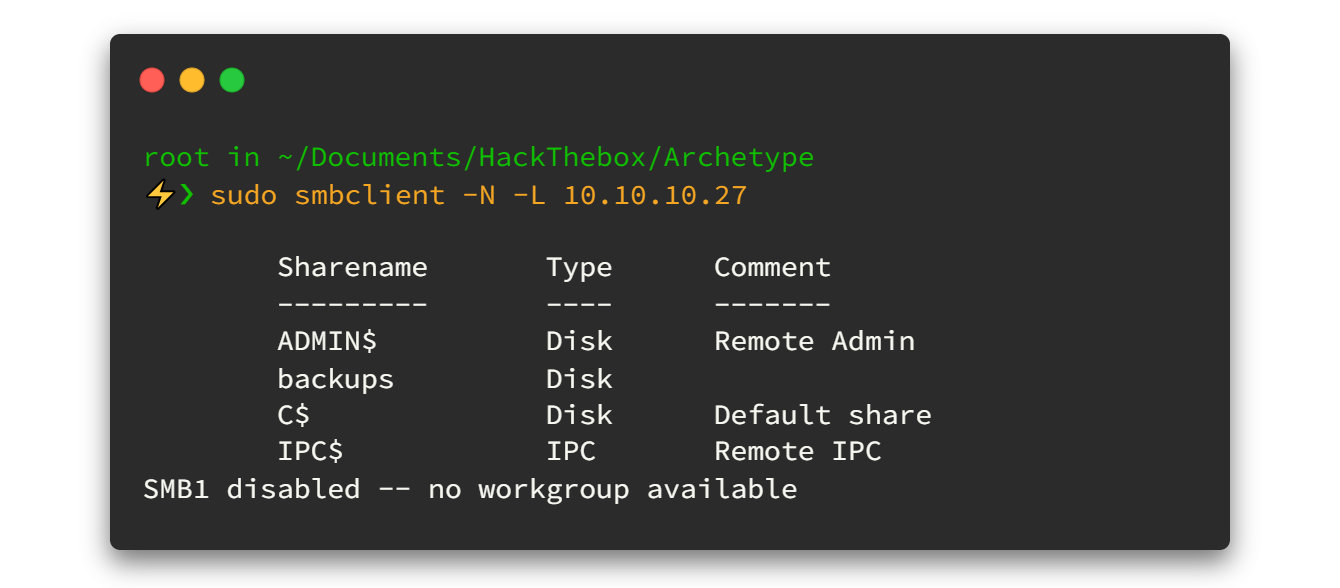Image resolution: width=1340 pixels, height=588 pixels.
Task: Click the "Default share" comment text
Action: coord(822,415)
